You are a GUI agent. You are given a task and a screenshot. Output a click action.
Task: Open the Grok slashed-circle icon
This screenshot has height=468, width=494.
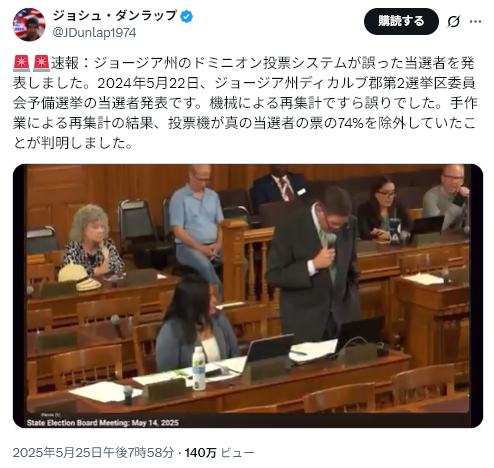click(x=453, y=22)
